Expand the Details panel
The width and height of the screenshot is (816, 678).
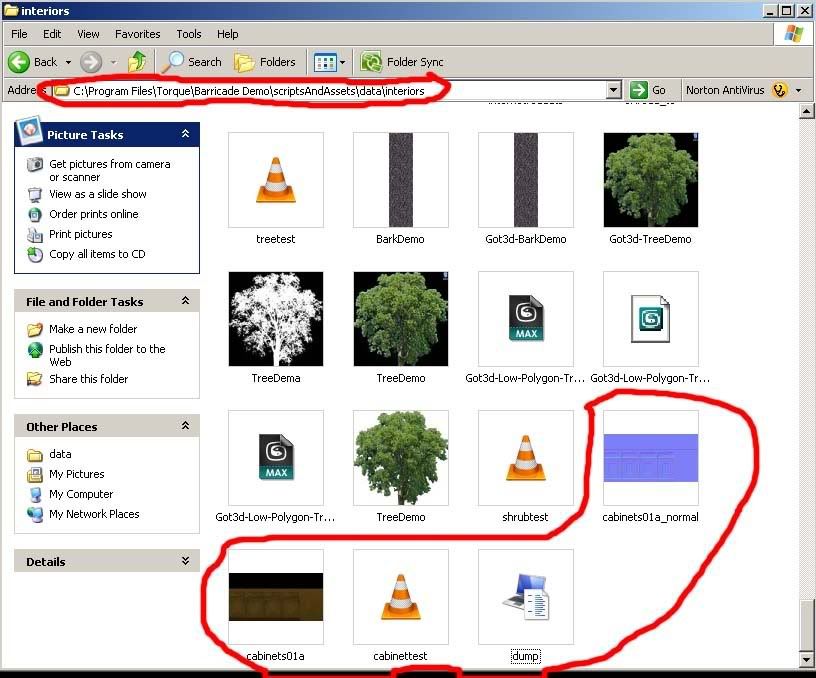[x=185, y=561]
